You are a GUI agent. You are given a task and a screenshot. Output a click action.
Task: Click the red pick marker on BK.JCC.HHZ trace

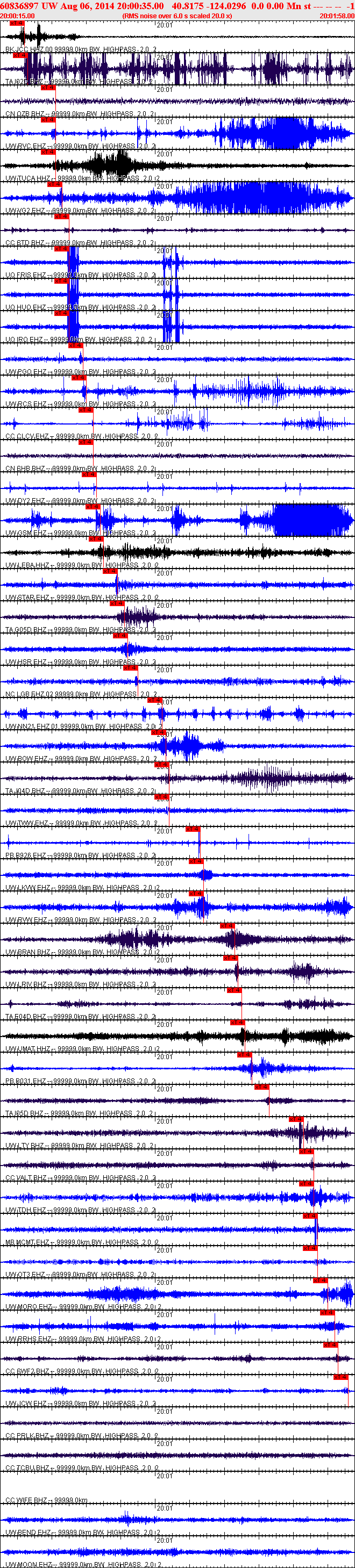(x=17, y=23)
